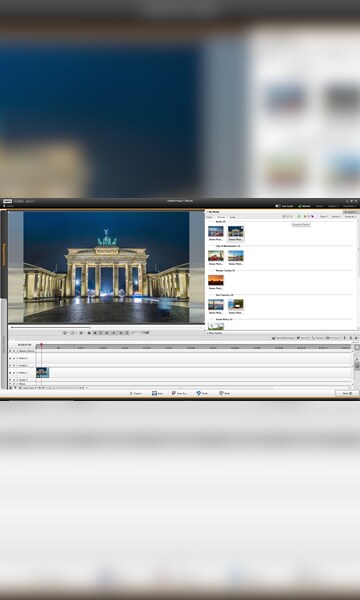
Task: Open the View dropdown in My Media
Action: point(324,217)
